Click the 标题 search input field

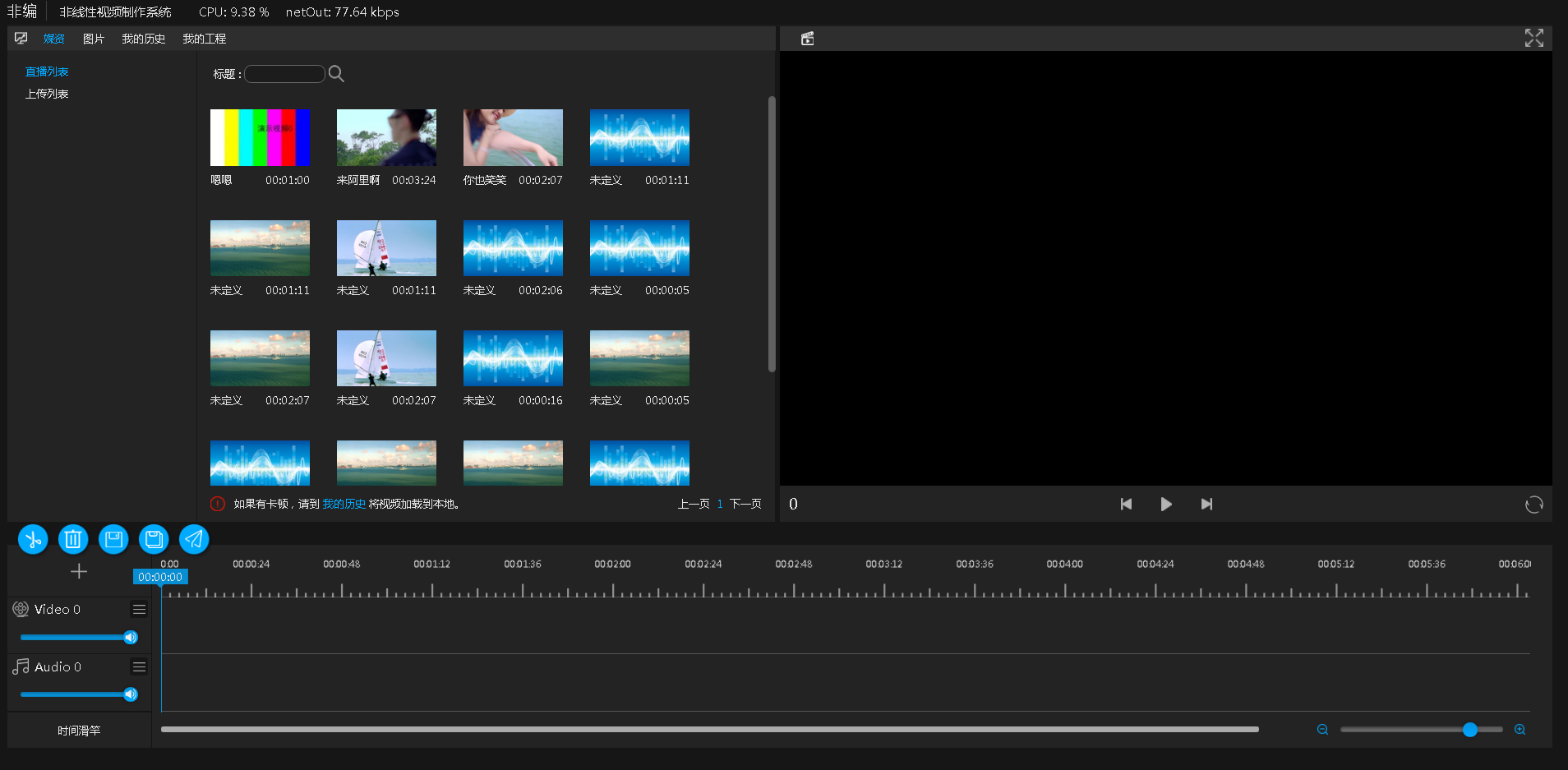pos(284,74)
